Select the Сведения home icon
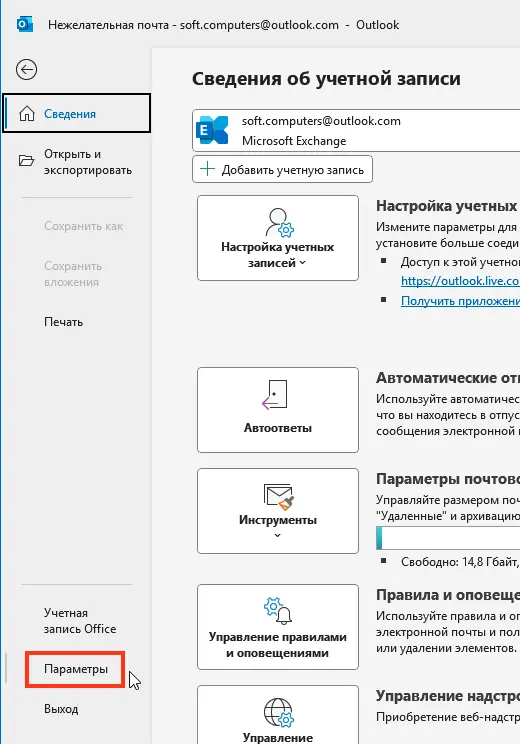The image size is (520, 744). (x=27, y=113)
